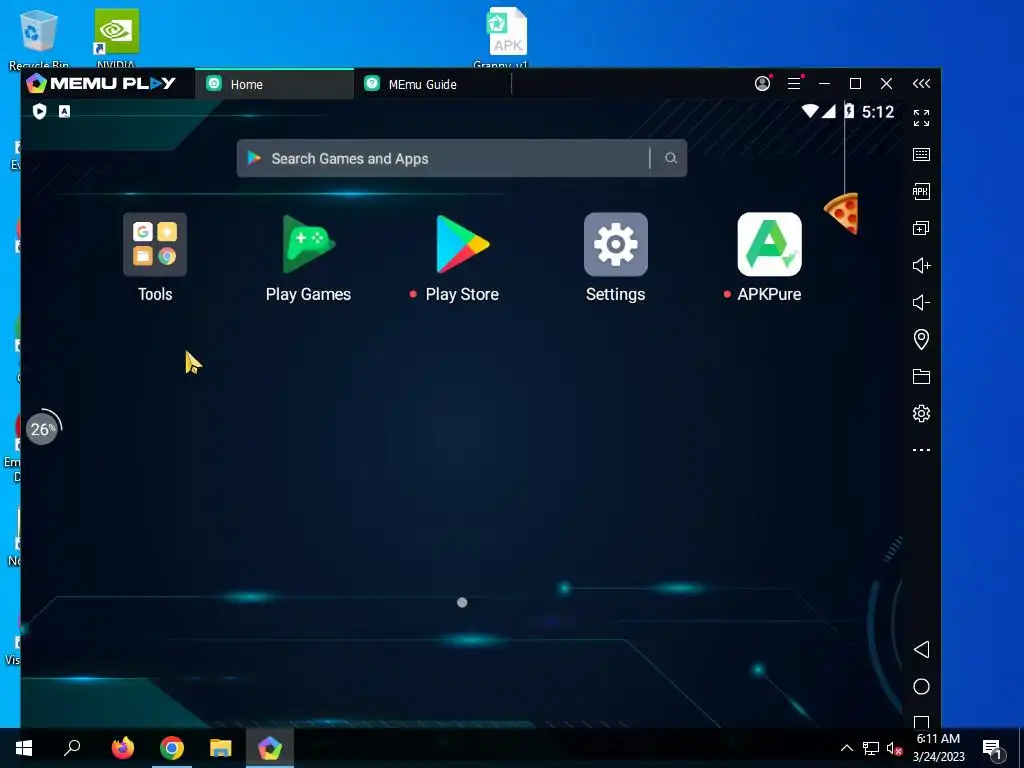The height and width of the screenshot is (768, 1024).
Task: Click the letter A status bar icon
Action: coord(64,112)
